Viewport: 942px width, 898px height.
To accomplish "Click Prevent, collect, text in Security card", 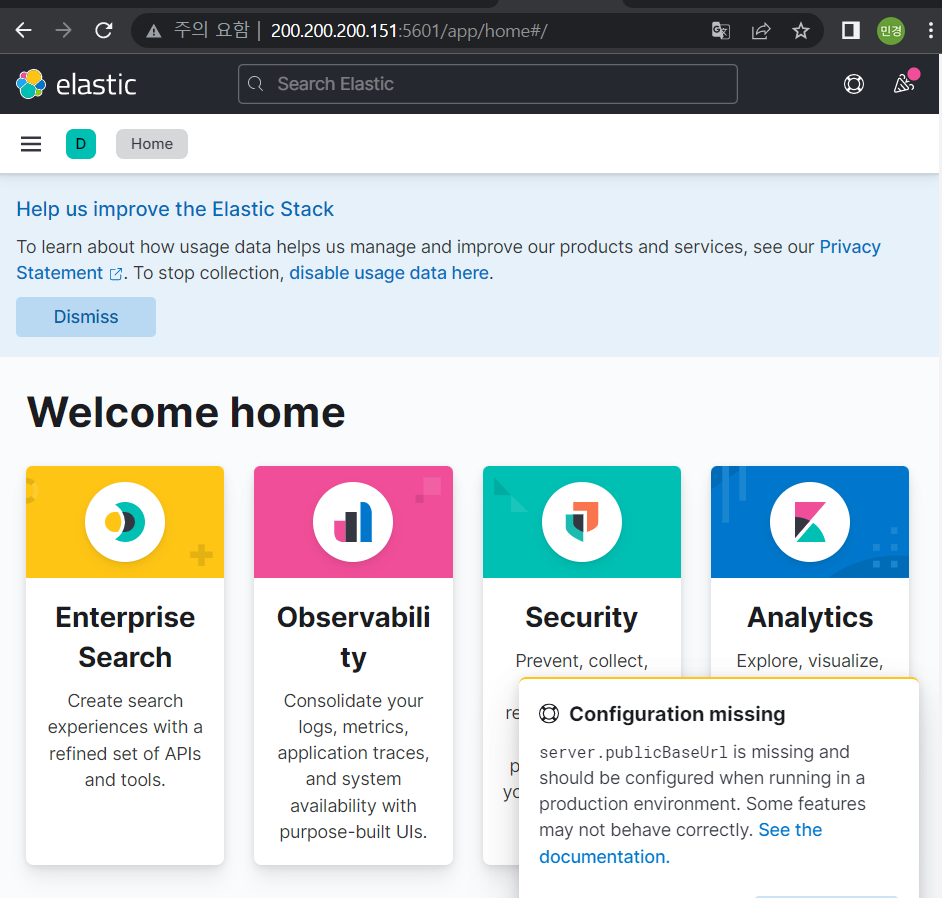I will click(x=582, y=661).
